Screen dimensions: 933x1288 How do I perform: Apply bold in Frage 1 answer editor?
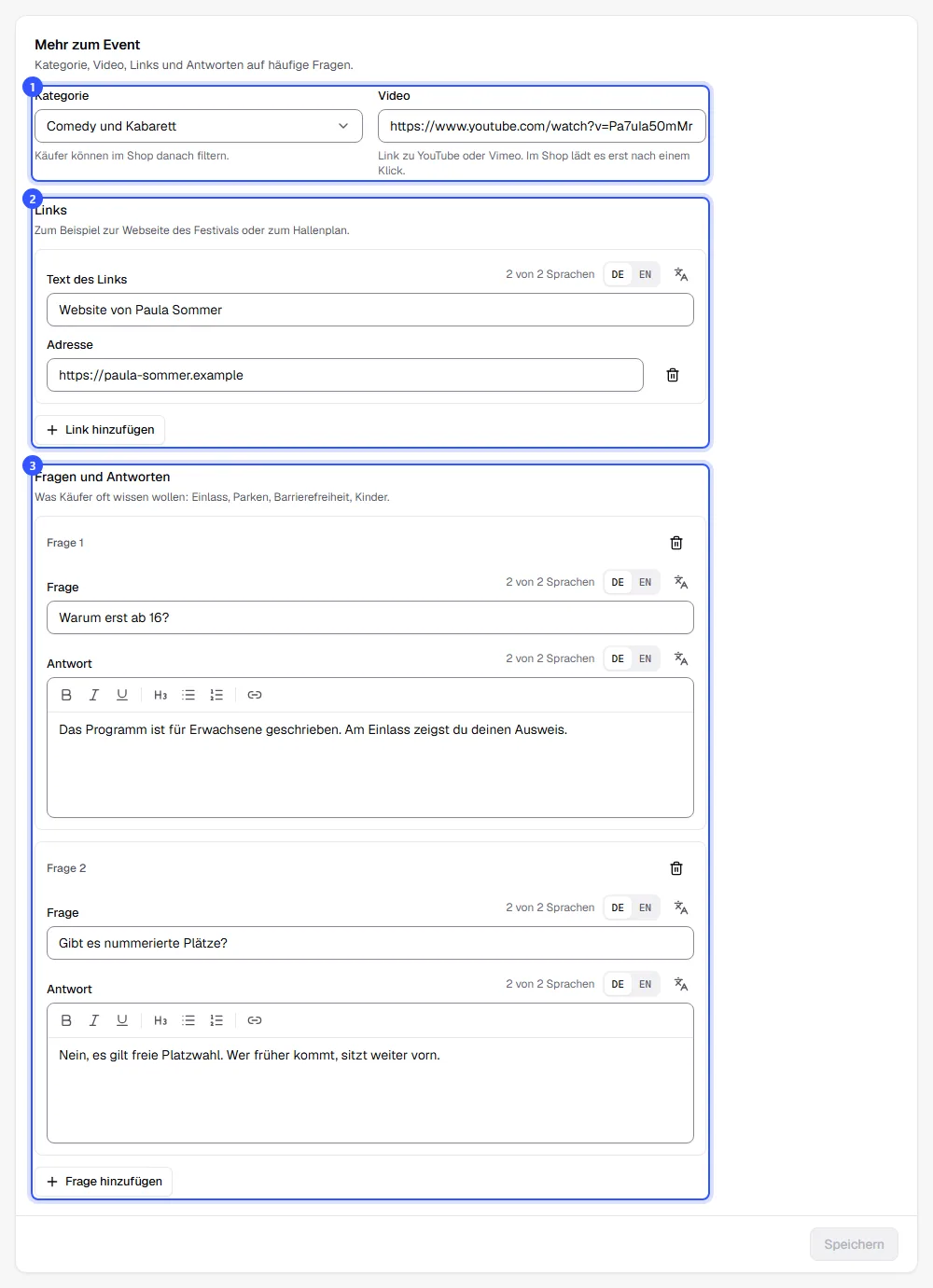click(66, 695)
